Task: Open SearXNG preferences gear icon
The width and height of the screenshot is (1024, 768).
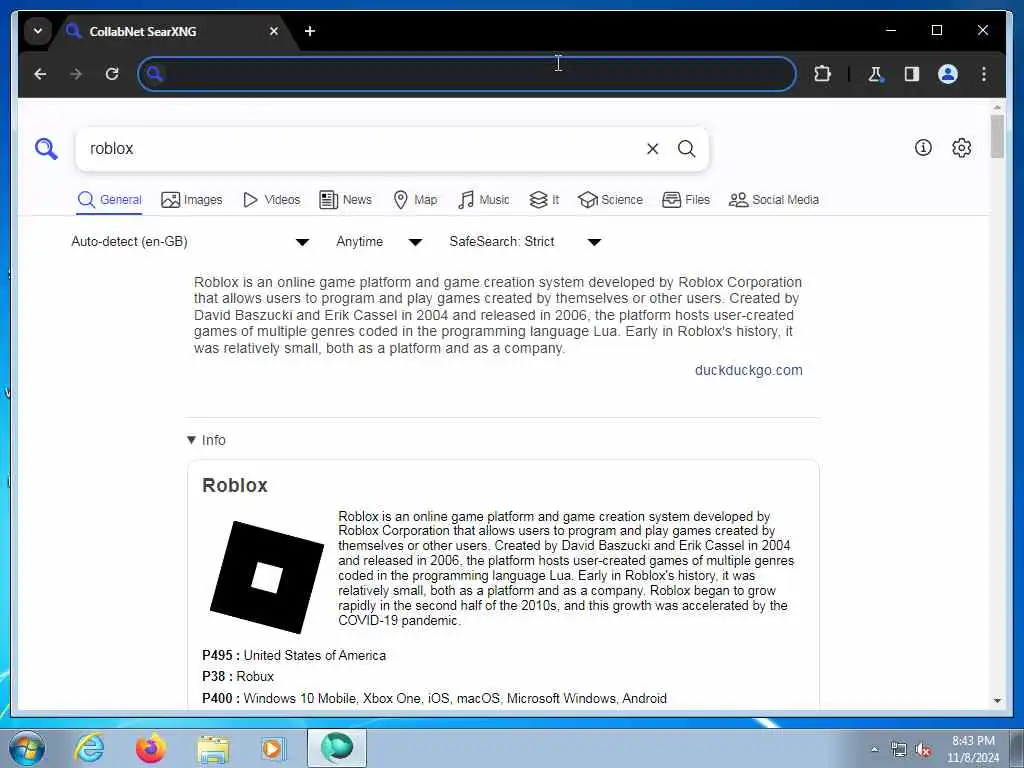Action: tap(961, 148)
